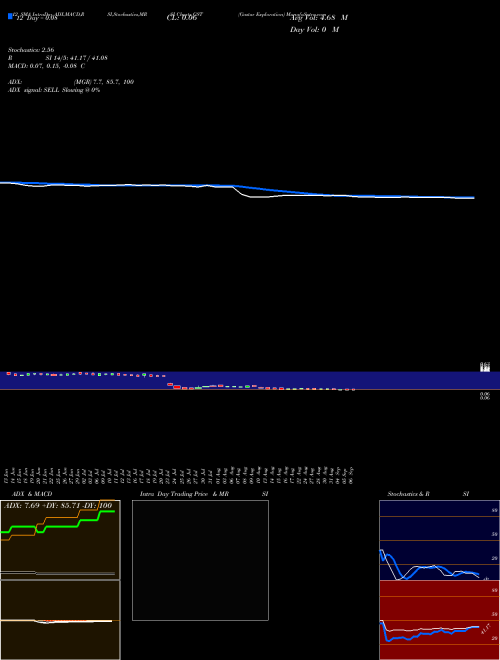Click the blue 12-day SMA legend square
The image size is (500, 660).
[10, 16]
